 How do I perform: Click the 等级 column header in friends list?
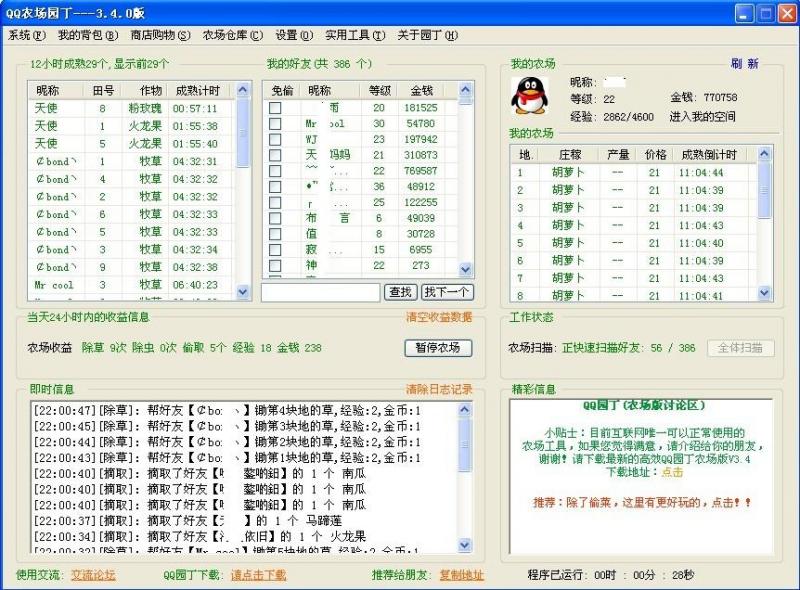pos(380,91)
